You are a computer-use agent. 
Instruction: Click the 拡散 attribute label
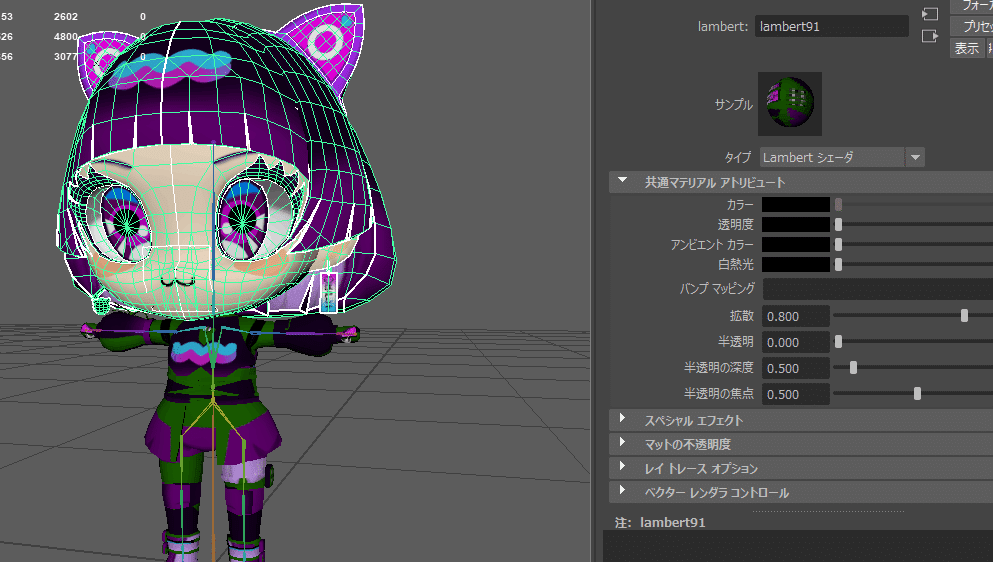[x=742, y=316]
